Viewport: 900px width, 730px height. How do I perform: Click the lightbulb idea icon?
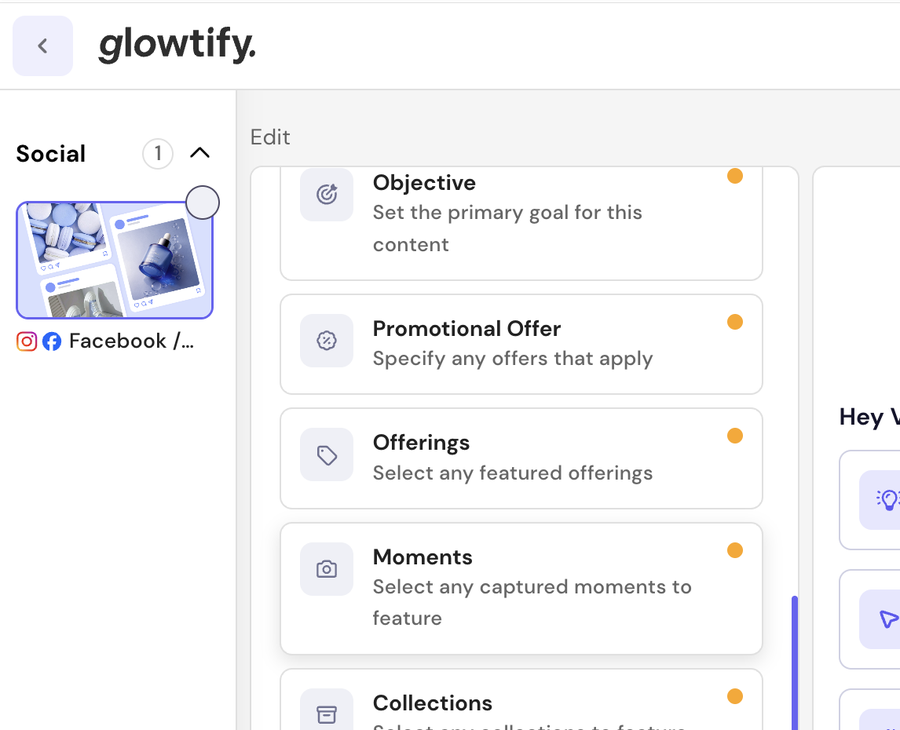coord(886,499)
